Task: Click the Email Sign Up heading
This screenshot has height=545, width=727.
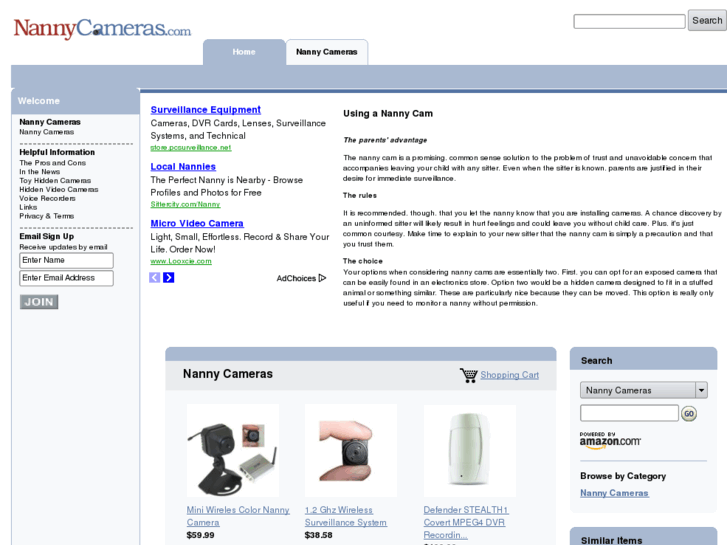Action: (x=46, y=236)
